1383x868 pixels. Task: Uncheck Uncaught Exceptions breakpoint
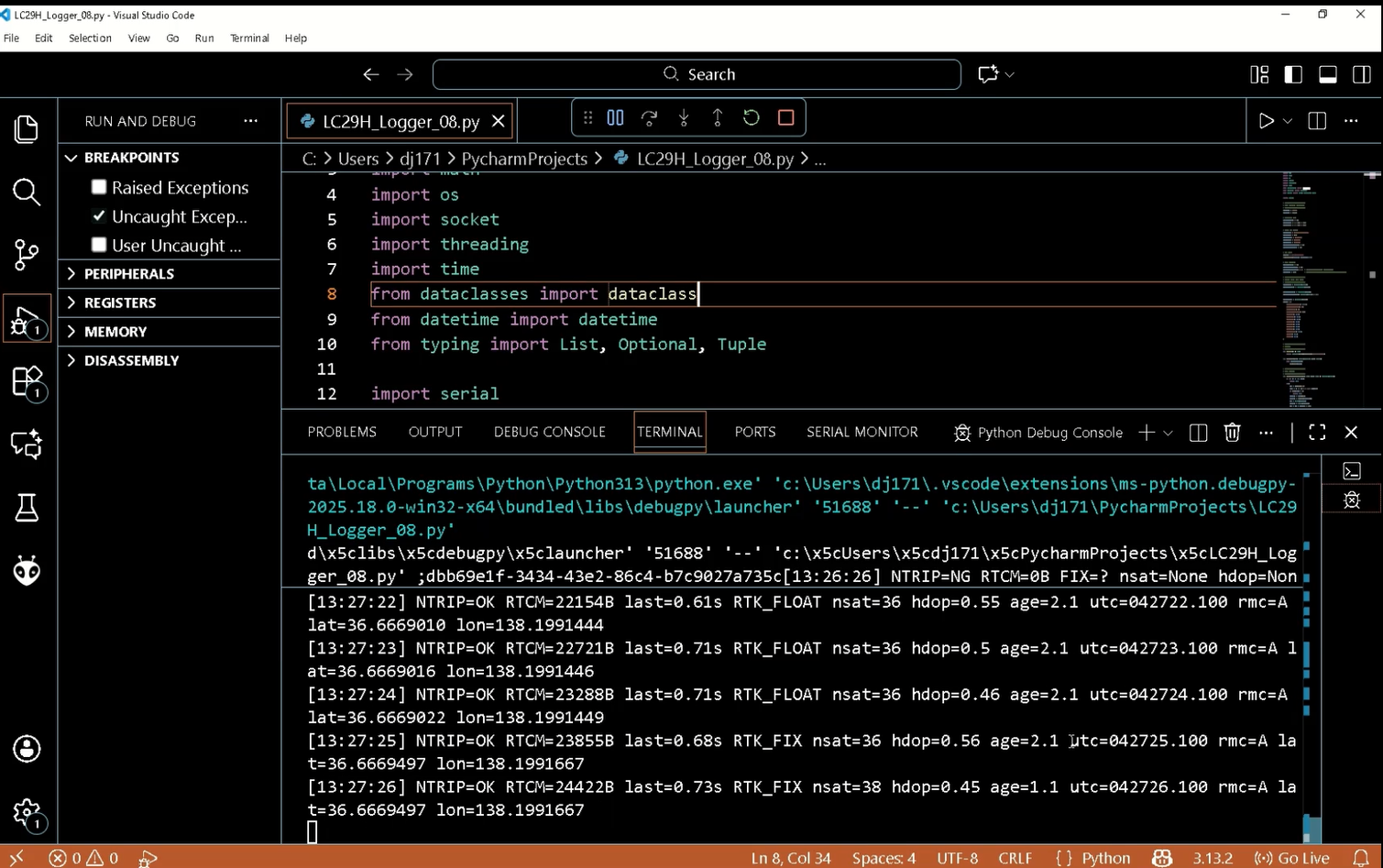coord(99,216)
